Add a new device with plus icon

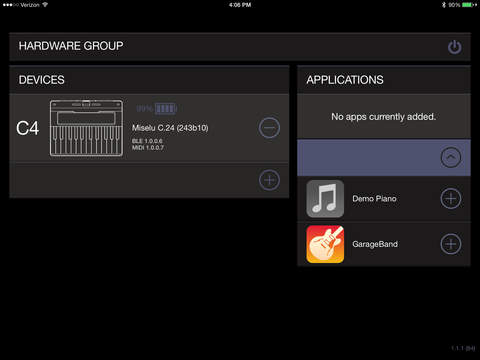(x=269, y=180)
